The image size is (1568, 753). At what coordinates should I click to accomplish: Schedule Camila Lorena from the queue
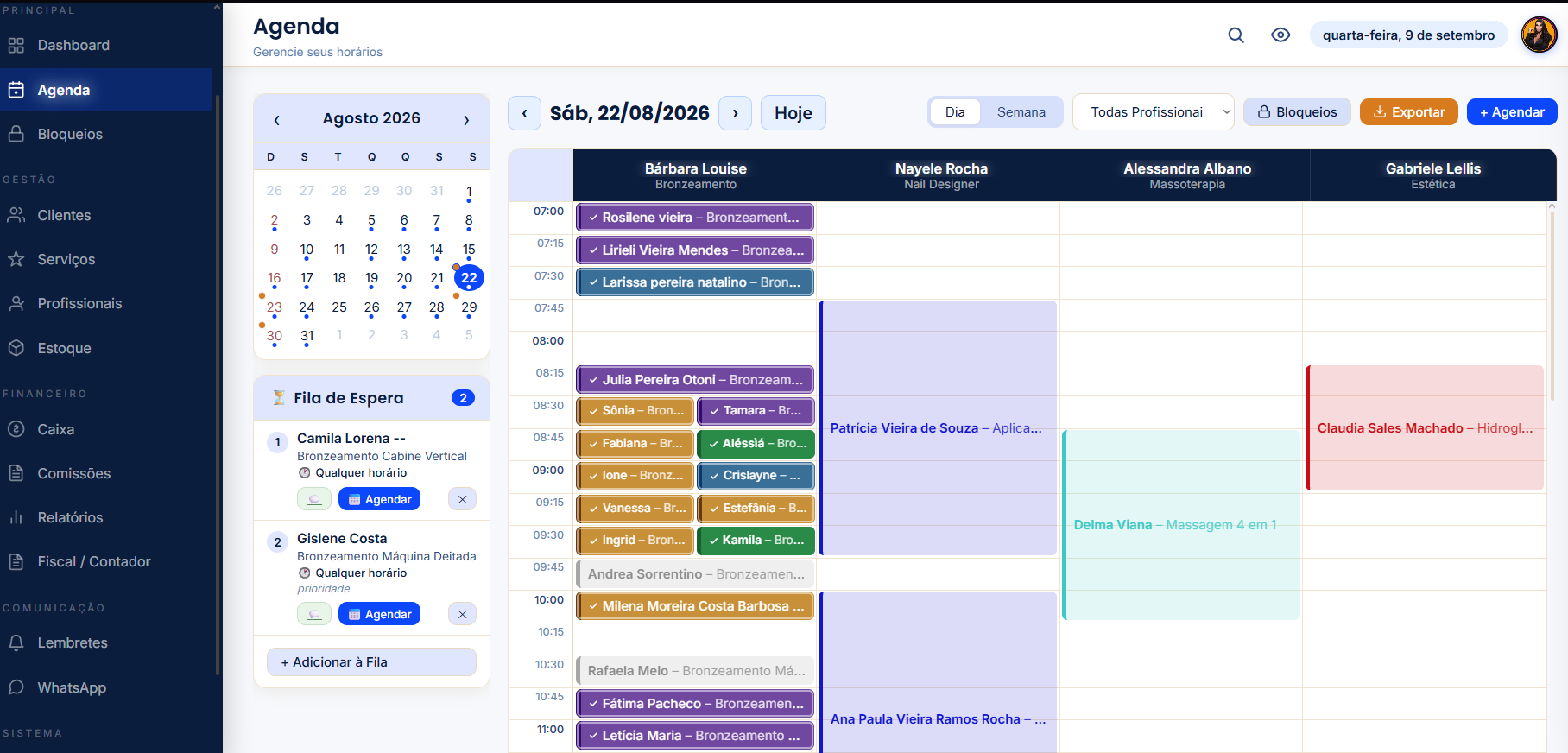[x=380, y=499]
